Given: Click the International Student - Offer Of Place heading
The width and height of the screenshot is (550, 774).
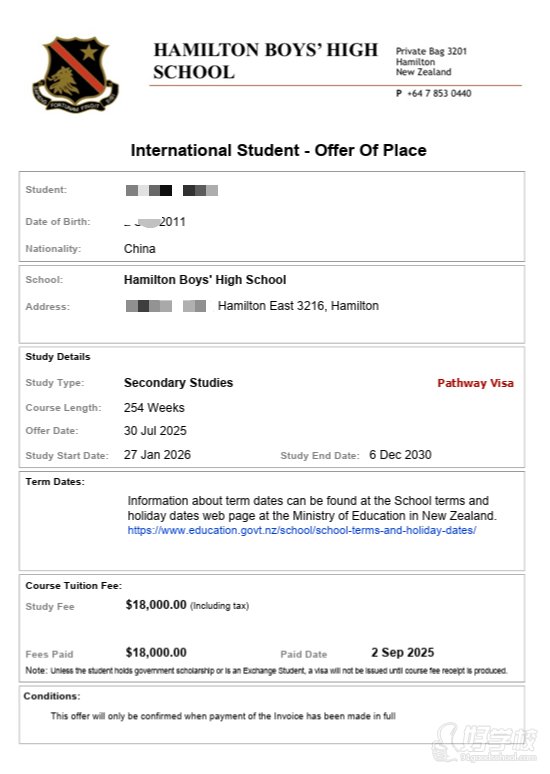Looking at the screenshot, I should pyautogui.click(x=278, y=150).
